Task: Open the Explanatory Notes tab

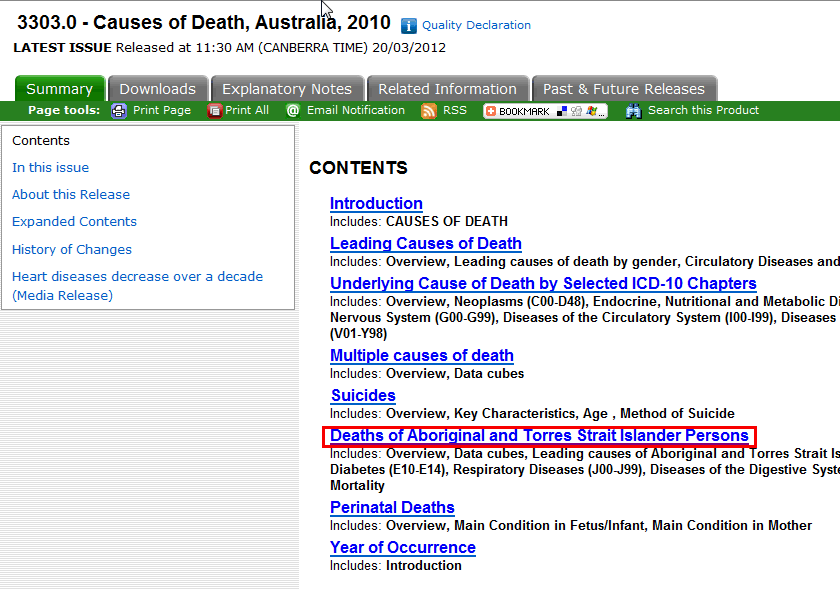Action: [x=287, y=89]
